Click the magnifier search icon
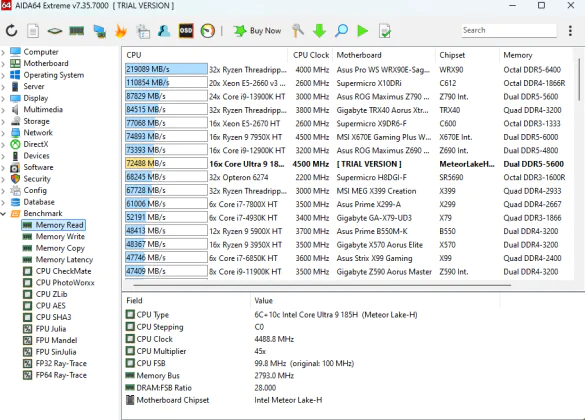The width and height of the screenshot is (585, 420). click(x=341, y=31)
